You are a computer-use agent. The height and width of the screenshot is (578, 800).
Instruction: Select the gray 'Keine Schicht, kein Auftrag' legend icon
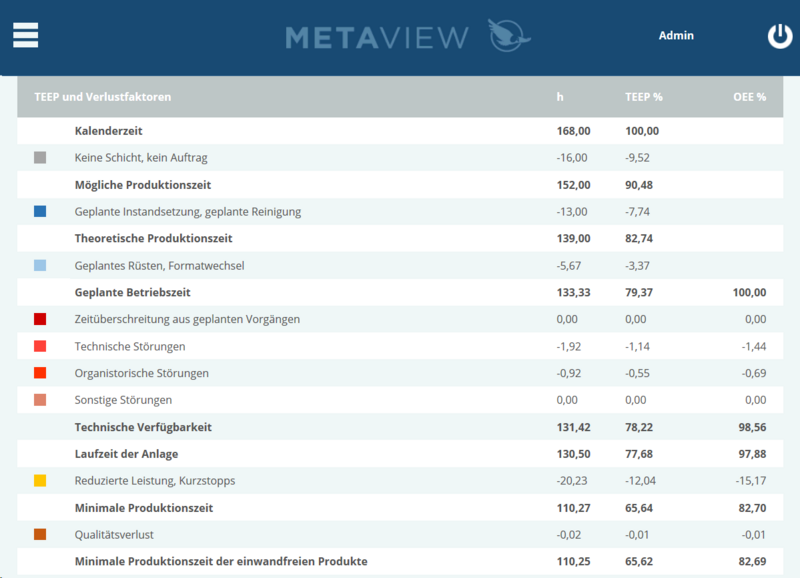click(41, 157)
